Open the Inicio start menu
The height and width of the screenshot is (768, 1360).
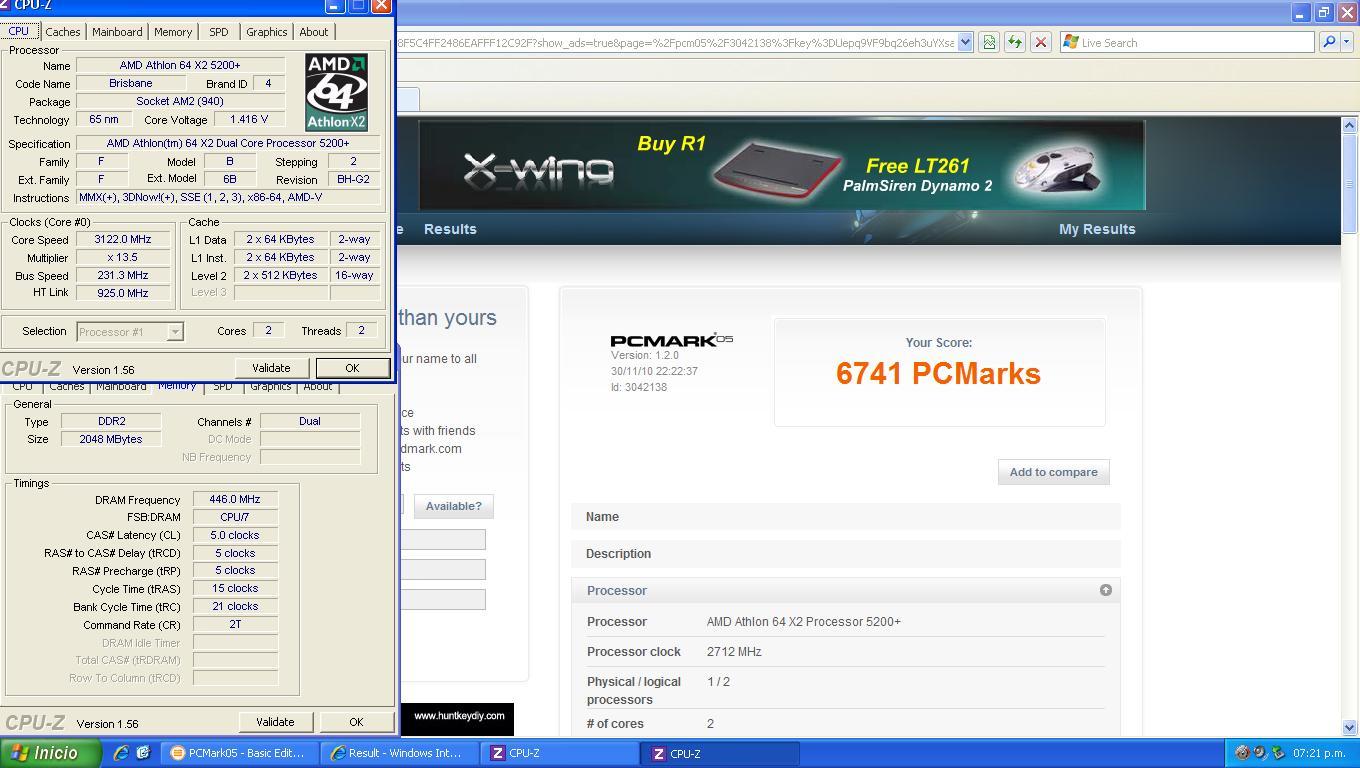(51, 753)
